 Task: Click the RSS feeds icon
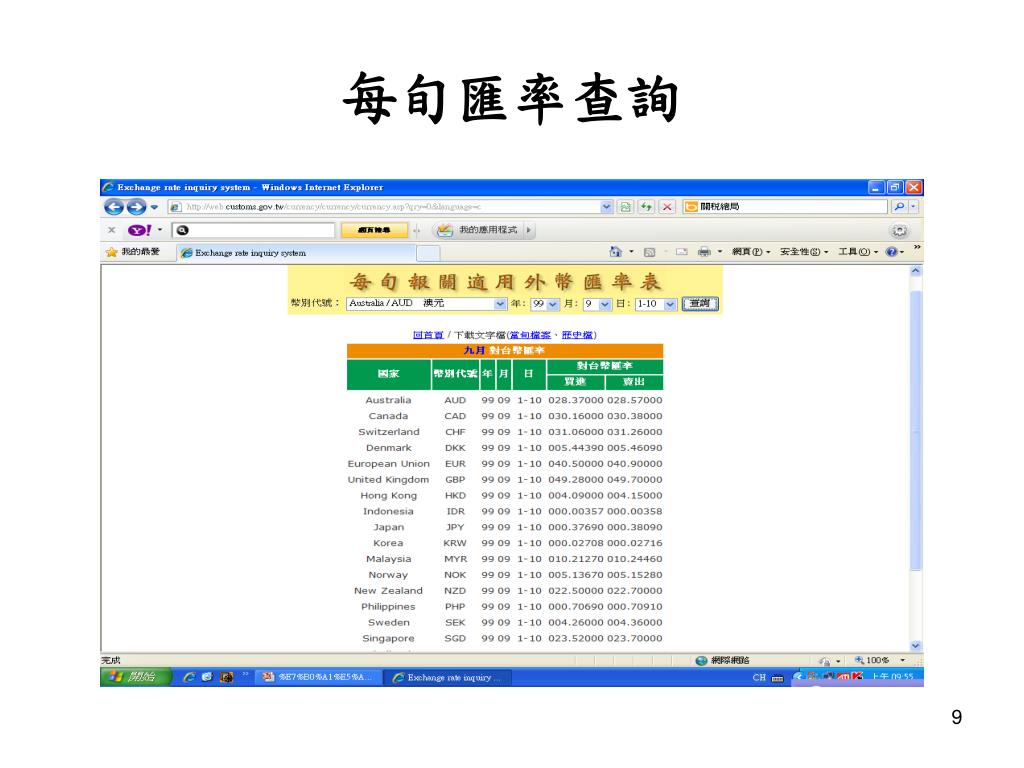649,251
